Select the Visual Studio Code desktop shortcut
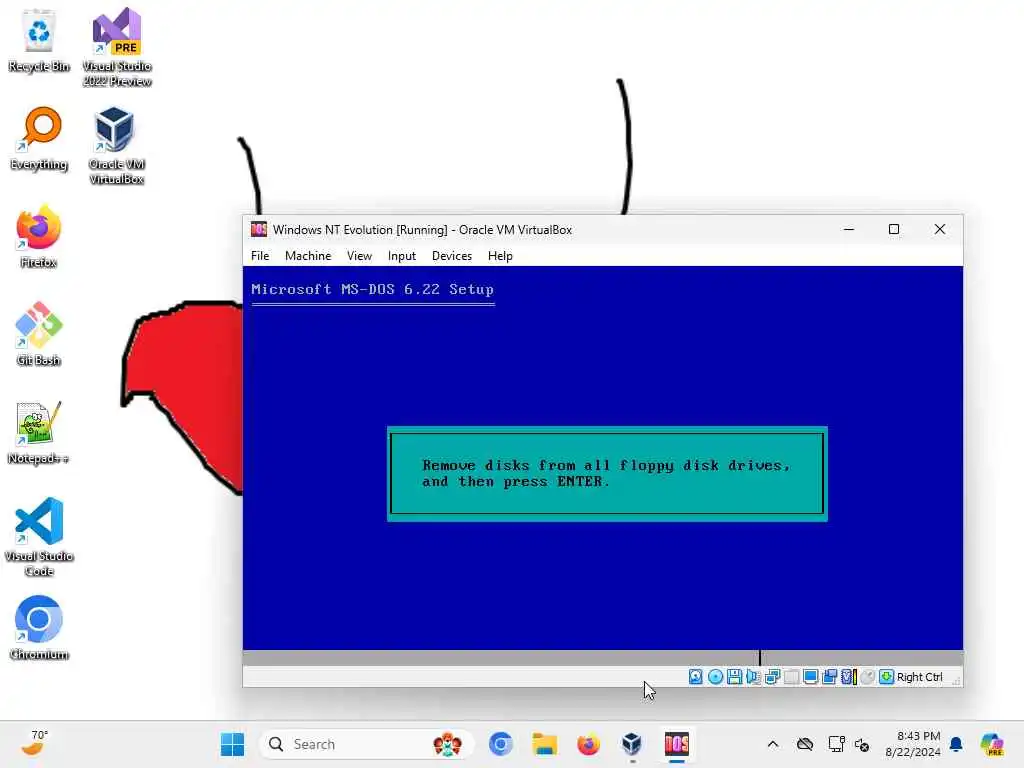 pyautogui.click(x=39, y=538)
